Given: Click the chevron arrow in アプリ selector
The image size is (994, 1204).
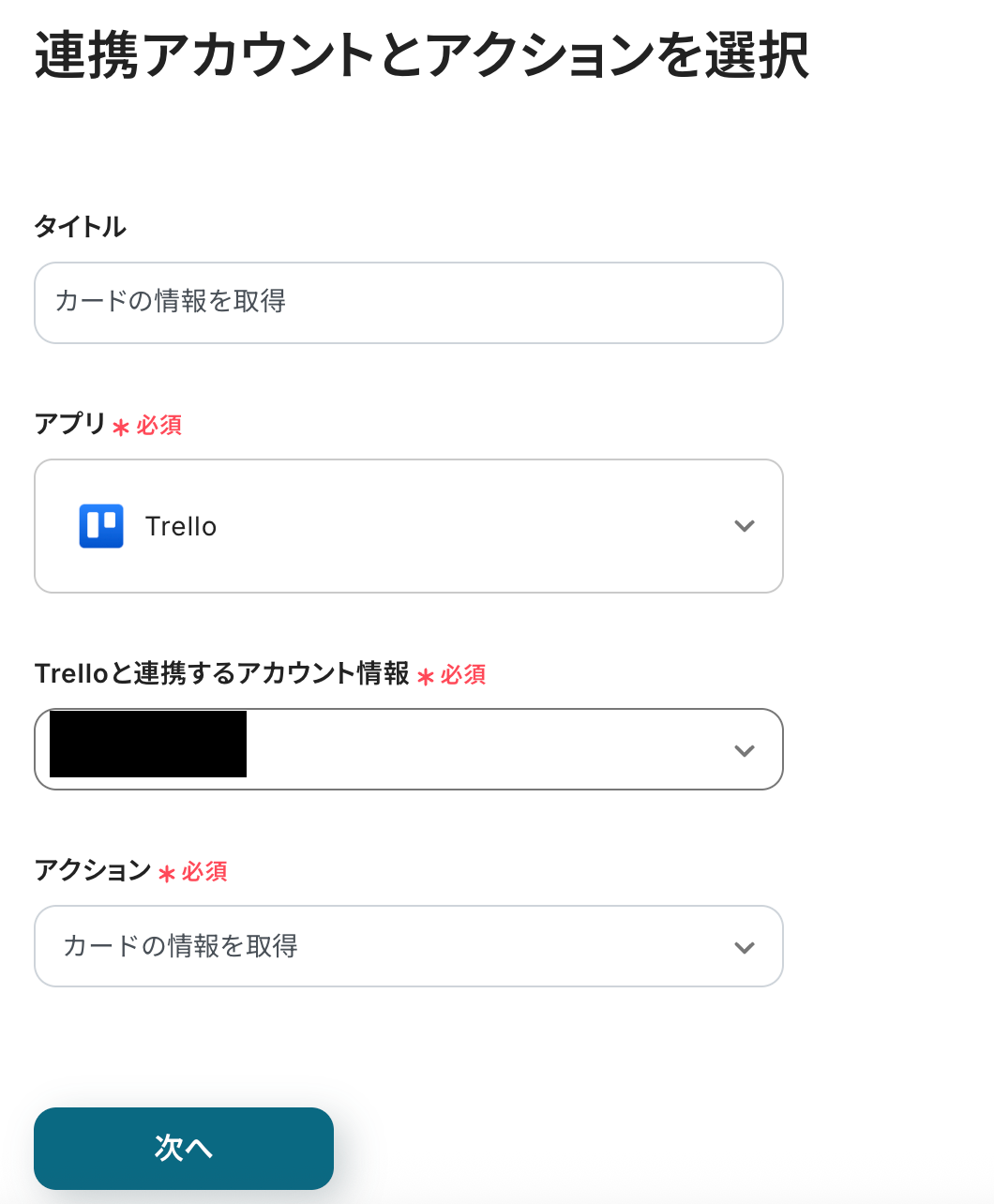Looking at the screenshot, I should (x=745, y=526).
